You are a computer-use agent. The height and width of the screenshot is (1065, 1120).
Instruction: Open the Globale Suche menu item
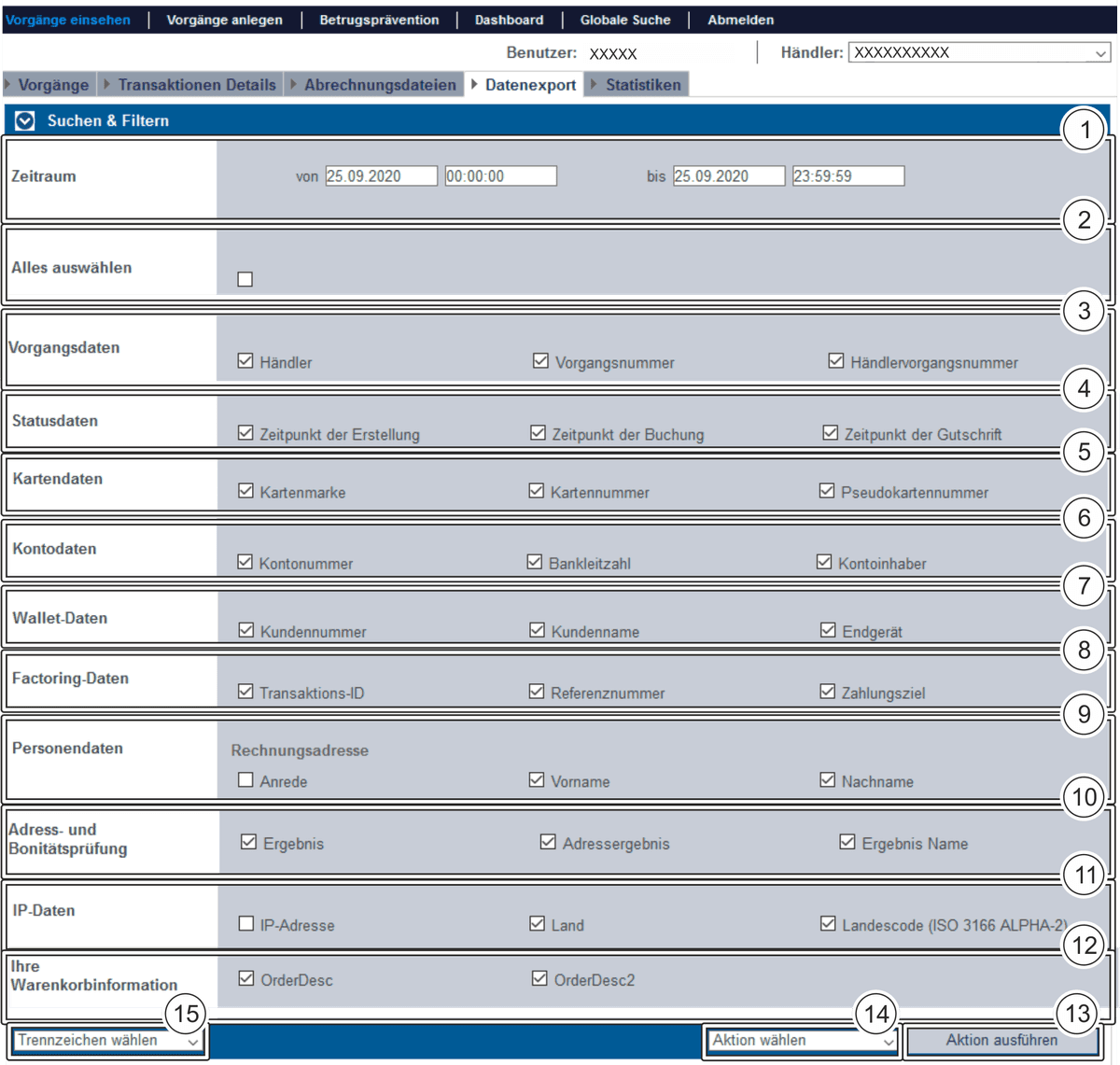tap(625, 20)
